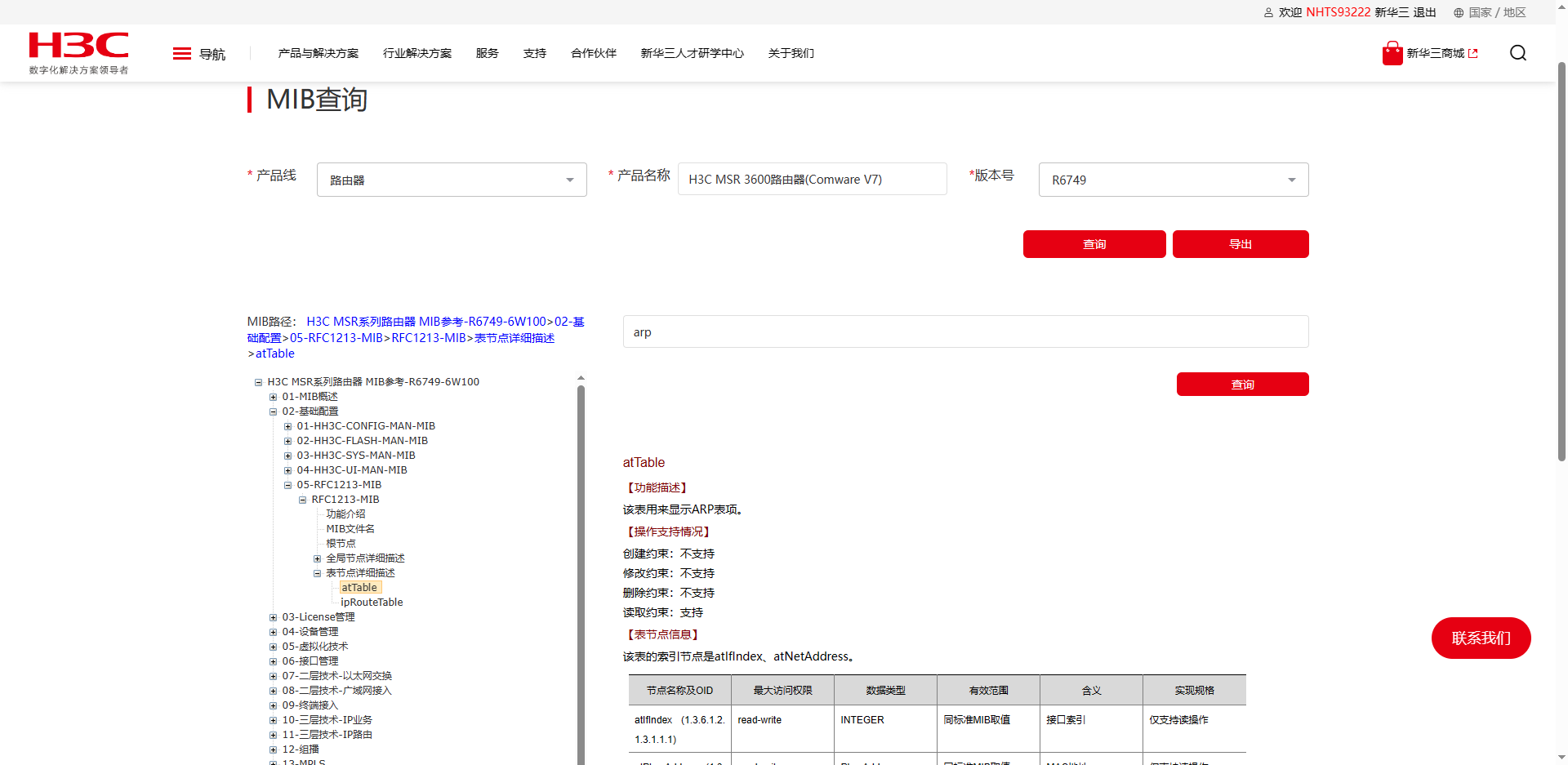The image size is (1568, 765).
Task: Collapse 表节点详细描述 node
Action: point(317,573)
